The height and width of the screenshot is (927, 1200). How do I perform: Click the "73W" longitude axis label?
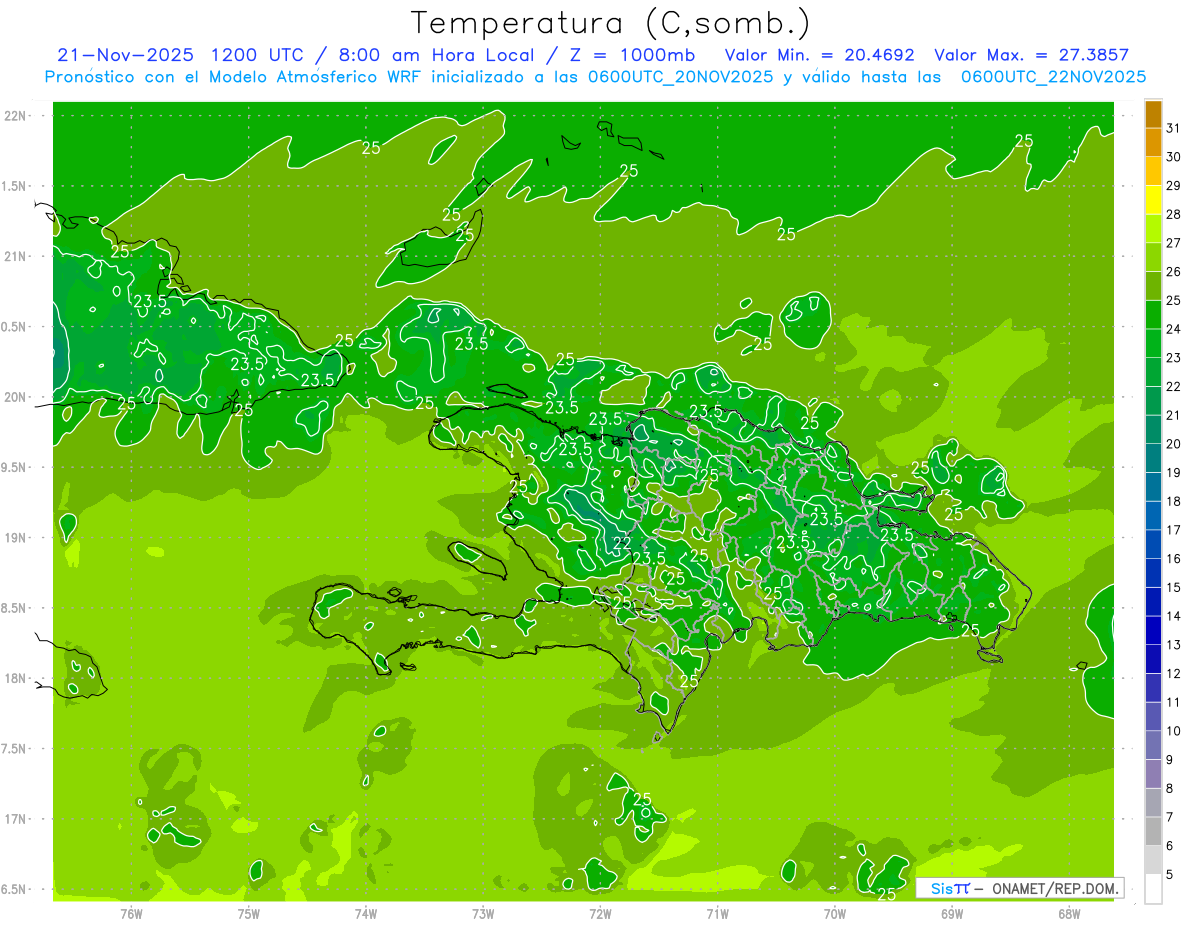[483, 913]
